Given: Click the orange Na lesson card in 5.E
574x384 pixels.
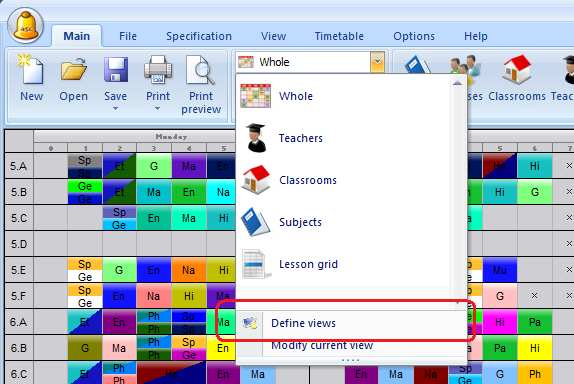Looking at the screenshot, I should coord(189,270).
